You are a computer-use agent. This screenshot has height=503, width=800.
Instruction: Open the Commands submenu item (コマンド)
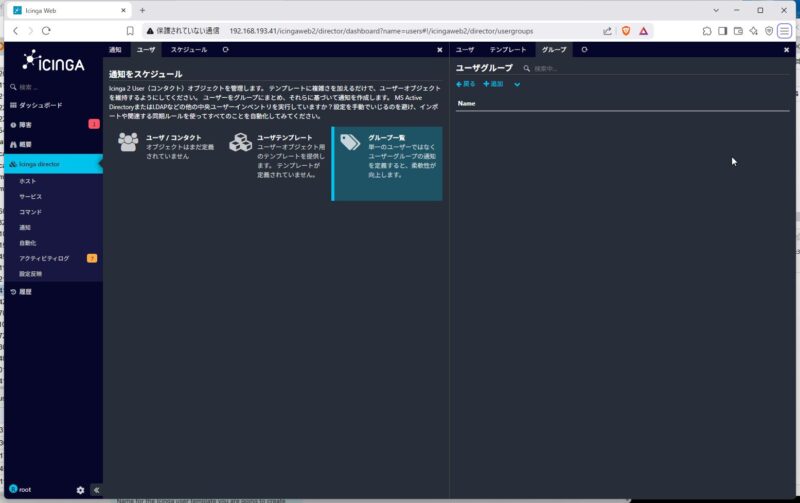click(31, 212)
